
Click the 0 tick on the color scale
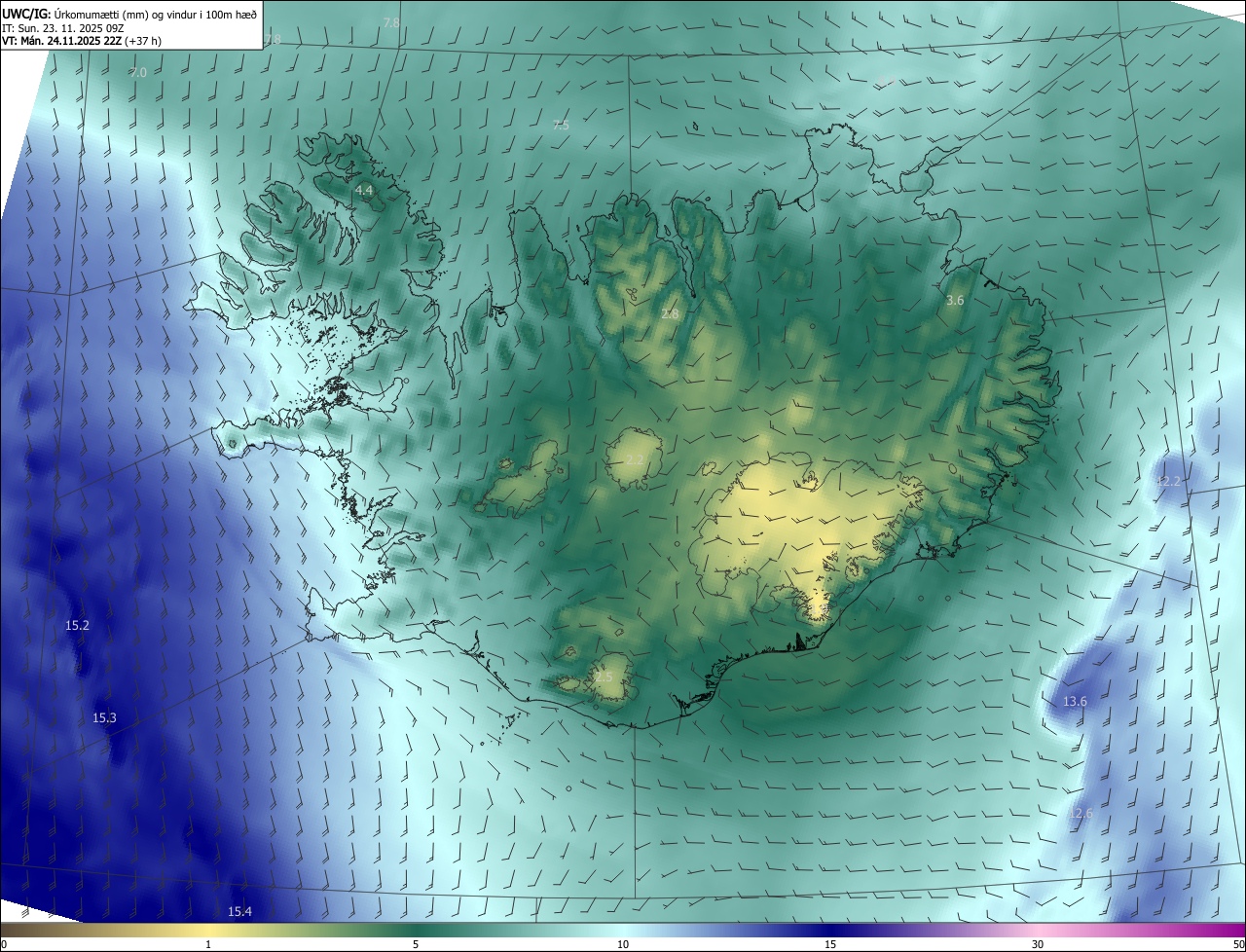(4, 944)
